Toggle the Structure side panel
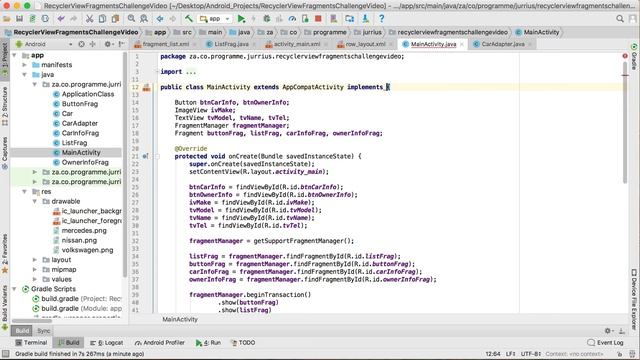 5,106
